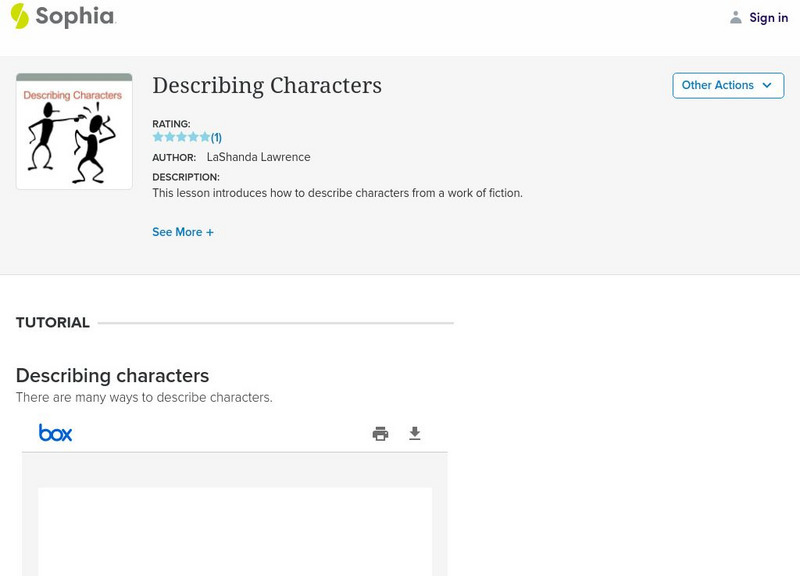Click the Box logo in viewer
This screenshot has width=800, height=576.
click(x=55, y=433)
